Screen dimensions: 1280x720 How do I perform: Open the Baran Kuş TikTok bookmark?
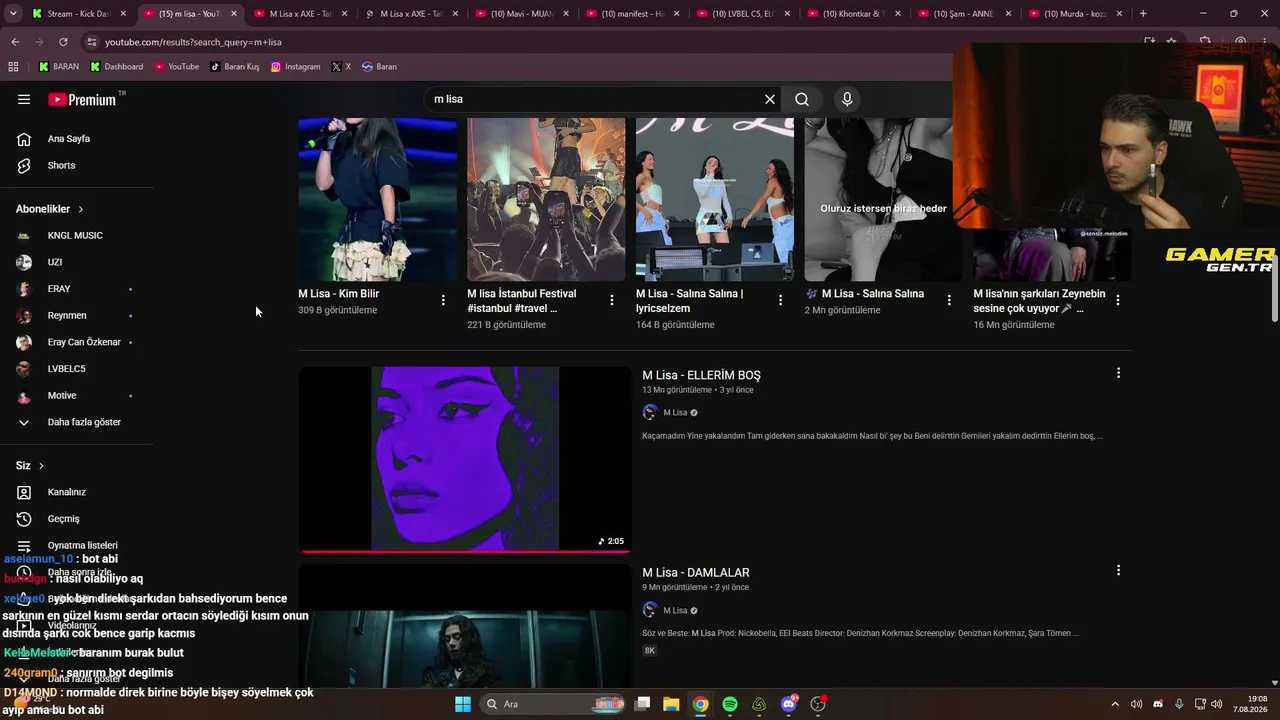coord(235,67)
